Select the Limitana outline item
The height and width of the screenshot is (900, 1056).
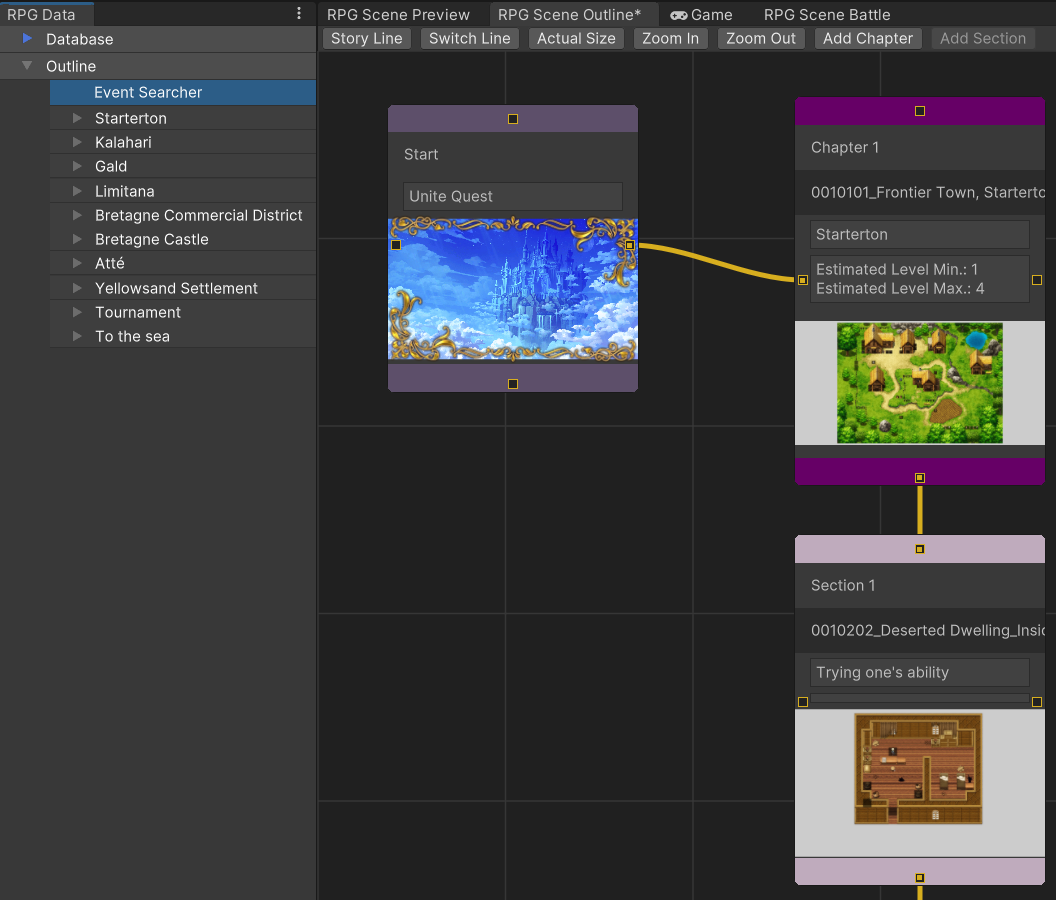point(183,191)
